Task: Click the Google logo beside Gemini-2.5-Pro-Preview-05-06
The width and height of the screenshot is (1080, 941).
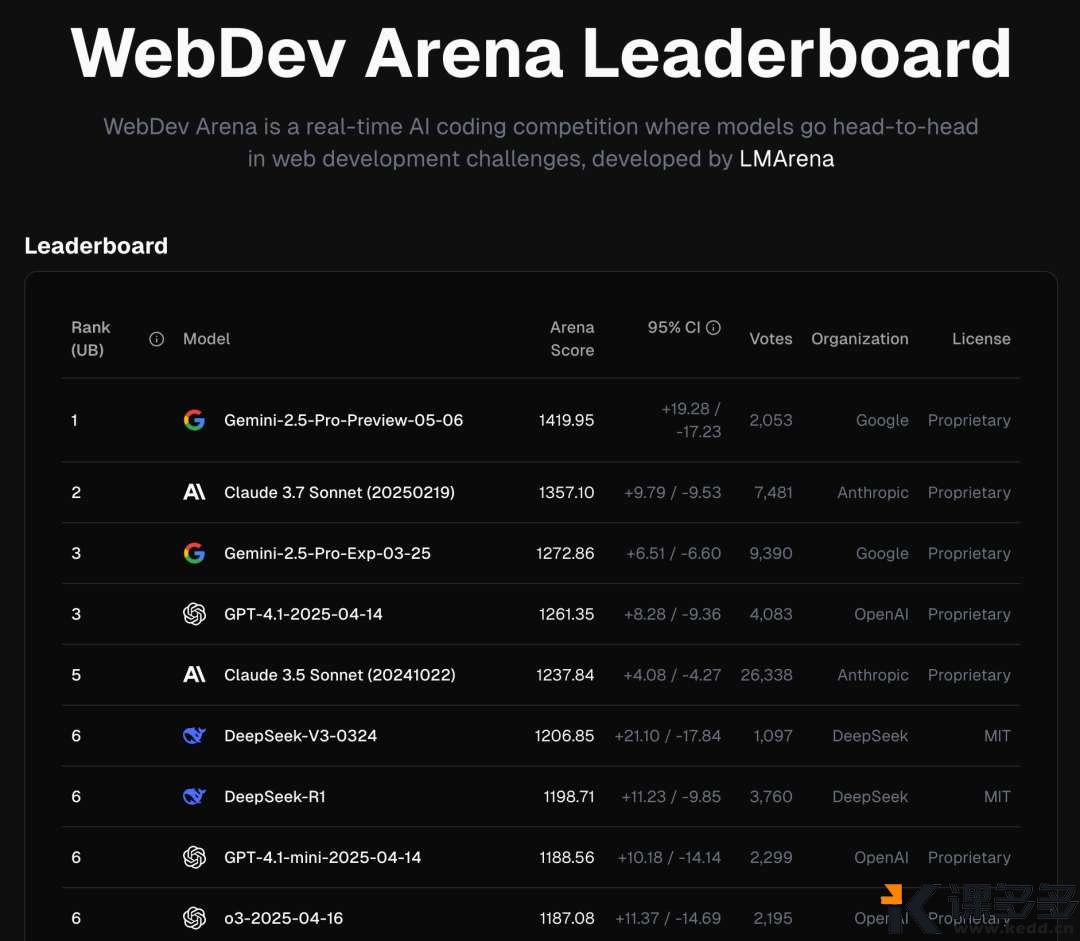Action: [x=194, y=420]
